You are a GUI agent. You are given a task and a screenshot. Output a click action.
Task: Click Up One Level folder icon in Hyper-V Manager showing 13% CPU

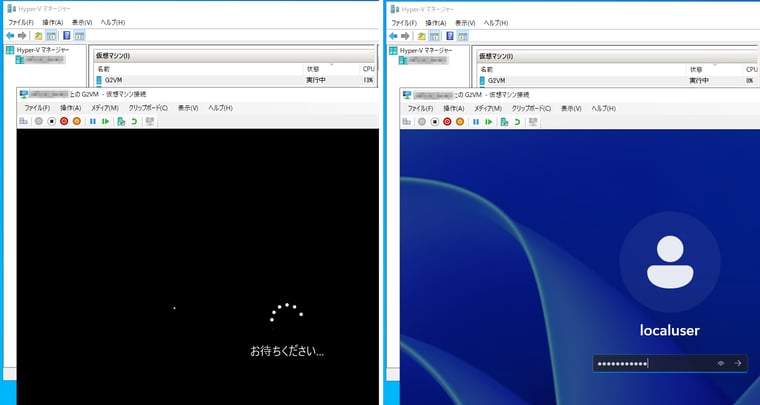coord(38,36)
